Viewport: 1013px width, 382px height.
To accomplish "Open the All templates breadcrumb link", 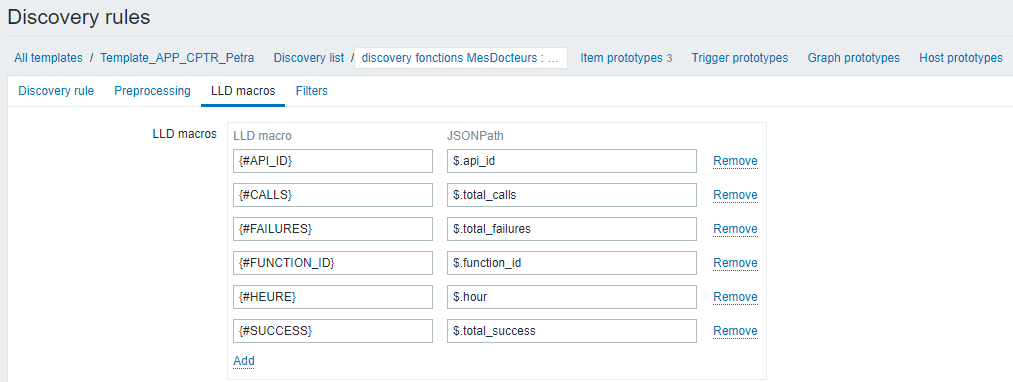I will point(48,58).
